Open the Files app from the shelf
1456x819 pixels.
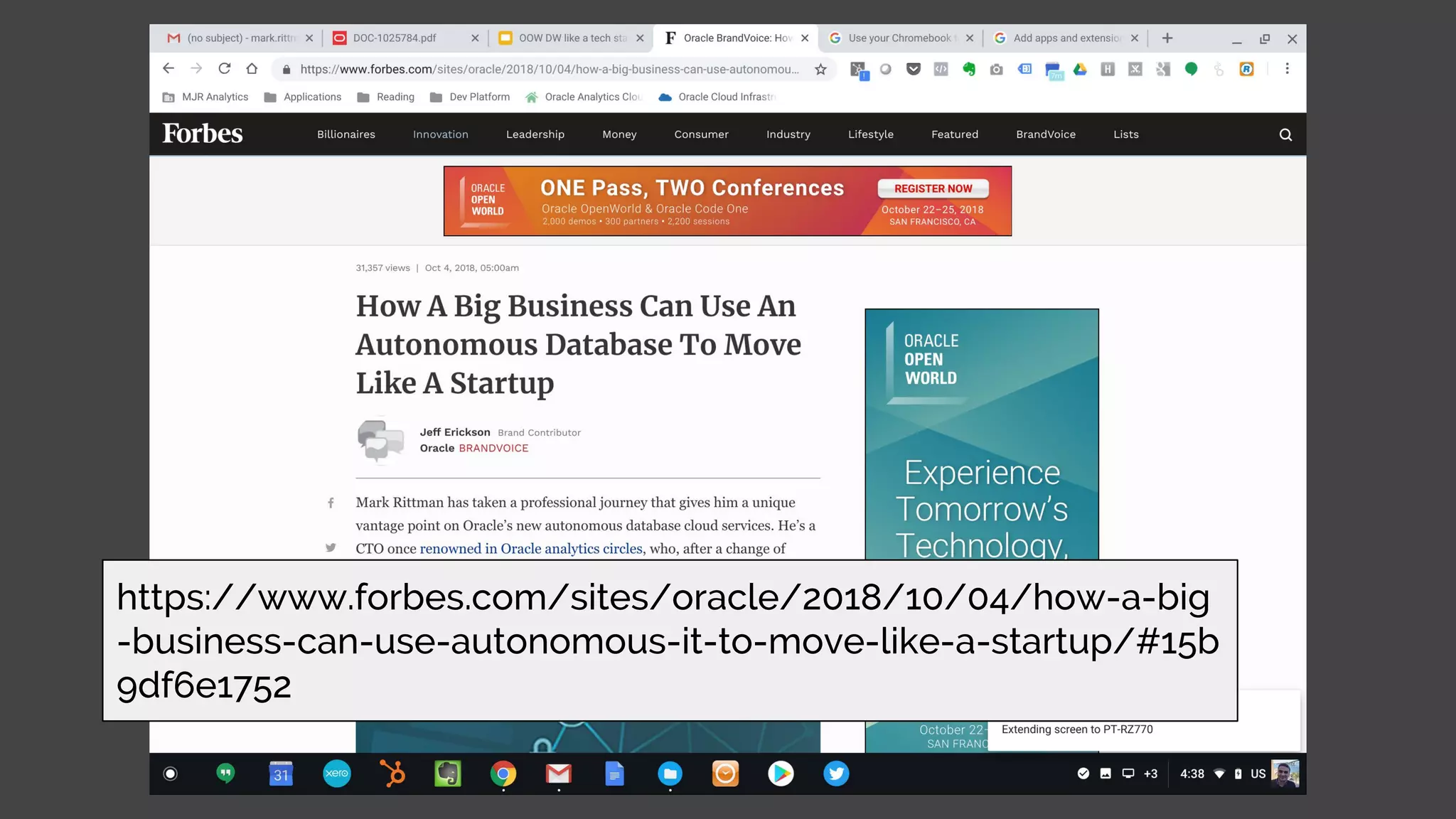pos(670,773)
